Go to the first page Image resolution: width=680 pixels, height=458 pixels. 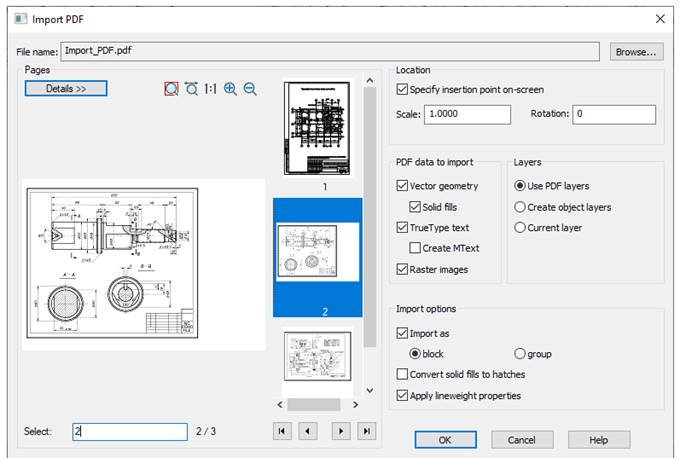coord(282,431)
